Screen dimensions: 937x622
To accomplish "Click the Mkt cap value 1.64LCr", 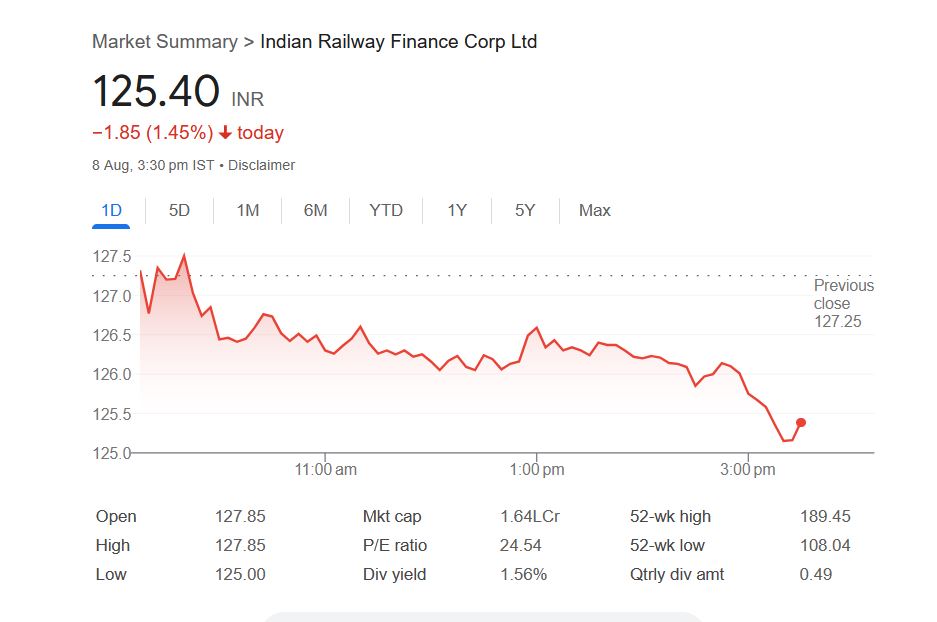I will coord(530,517).
